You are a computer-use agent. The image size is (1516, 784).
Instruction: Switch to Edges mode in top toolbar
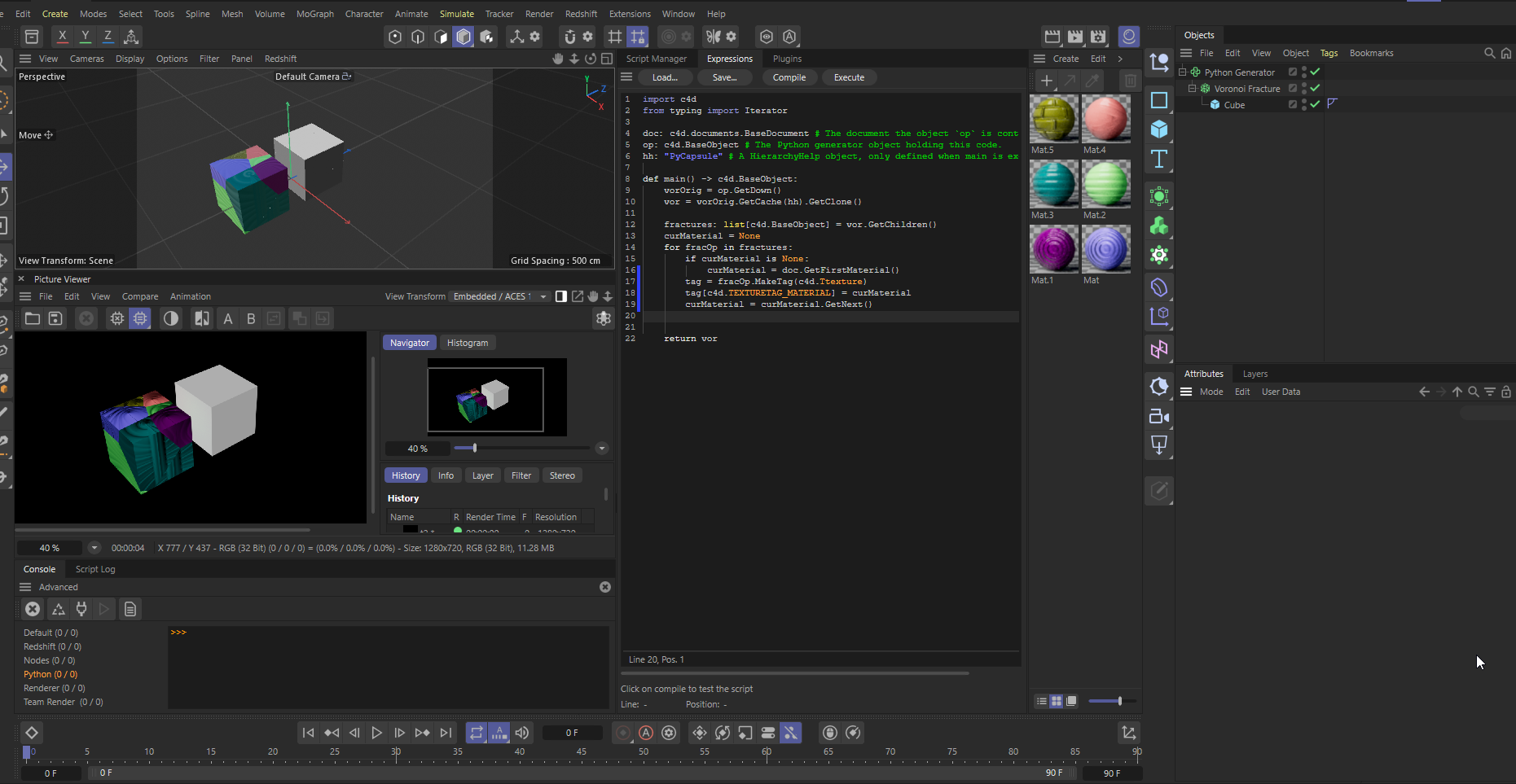pos(418,37)
